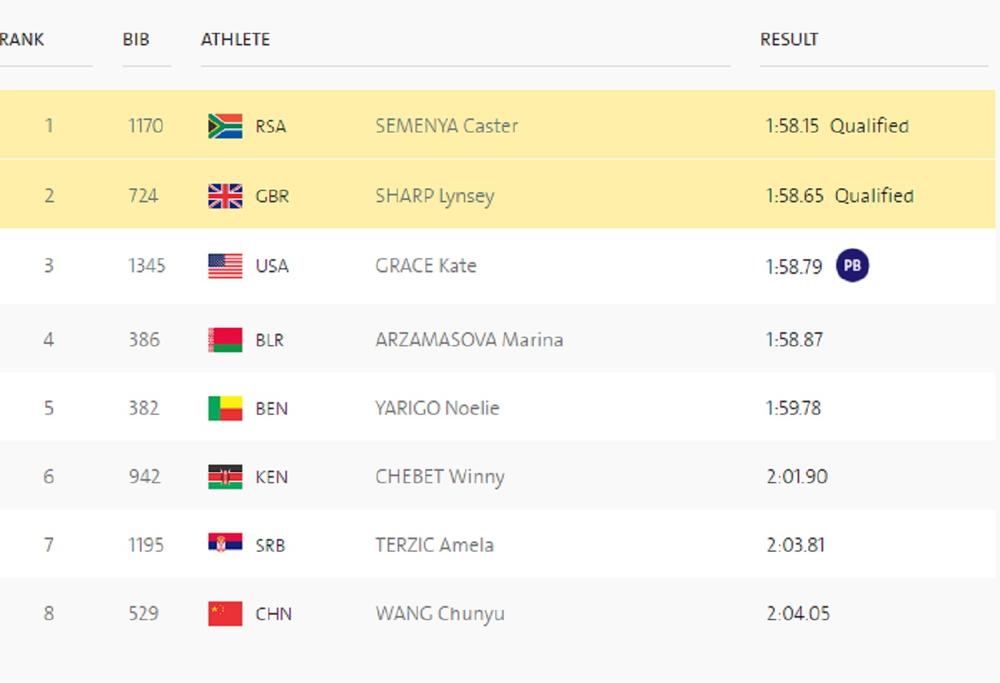Select athlete name ARZAMASOVA Marina
Image resolution: width=1000 pixels, height=683 pixels.
pos(469,340)
